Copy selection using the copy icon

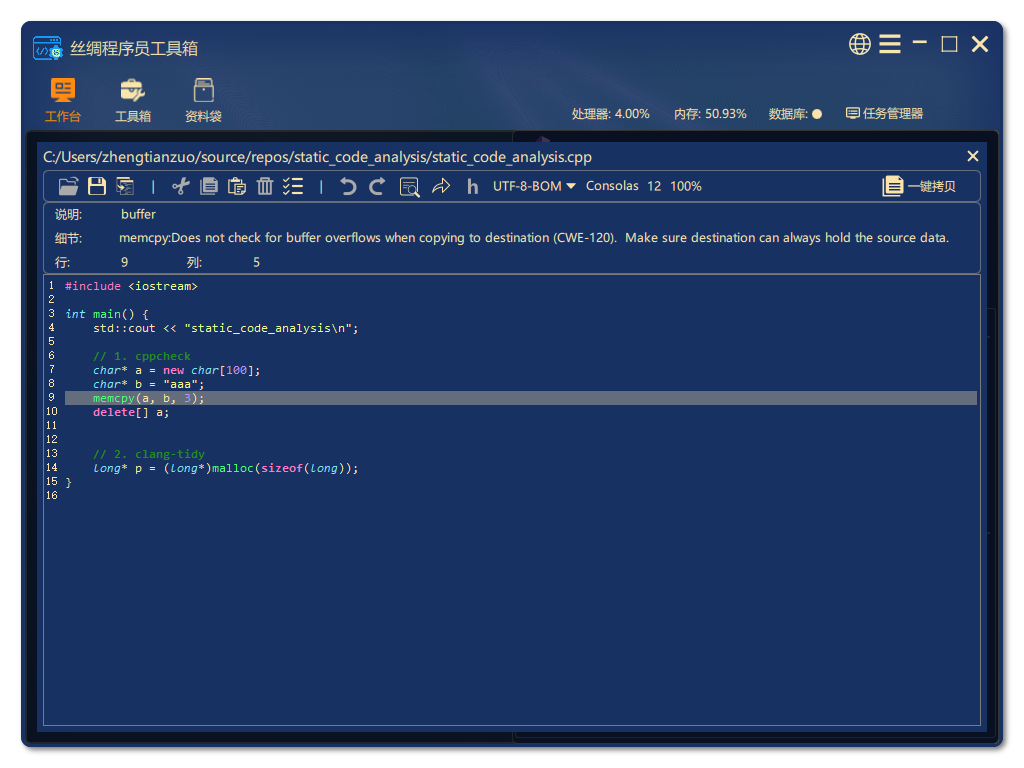[209, 186]
